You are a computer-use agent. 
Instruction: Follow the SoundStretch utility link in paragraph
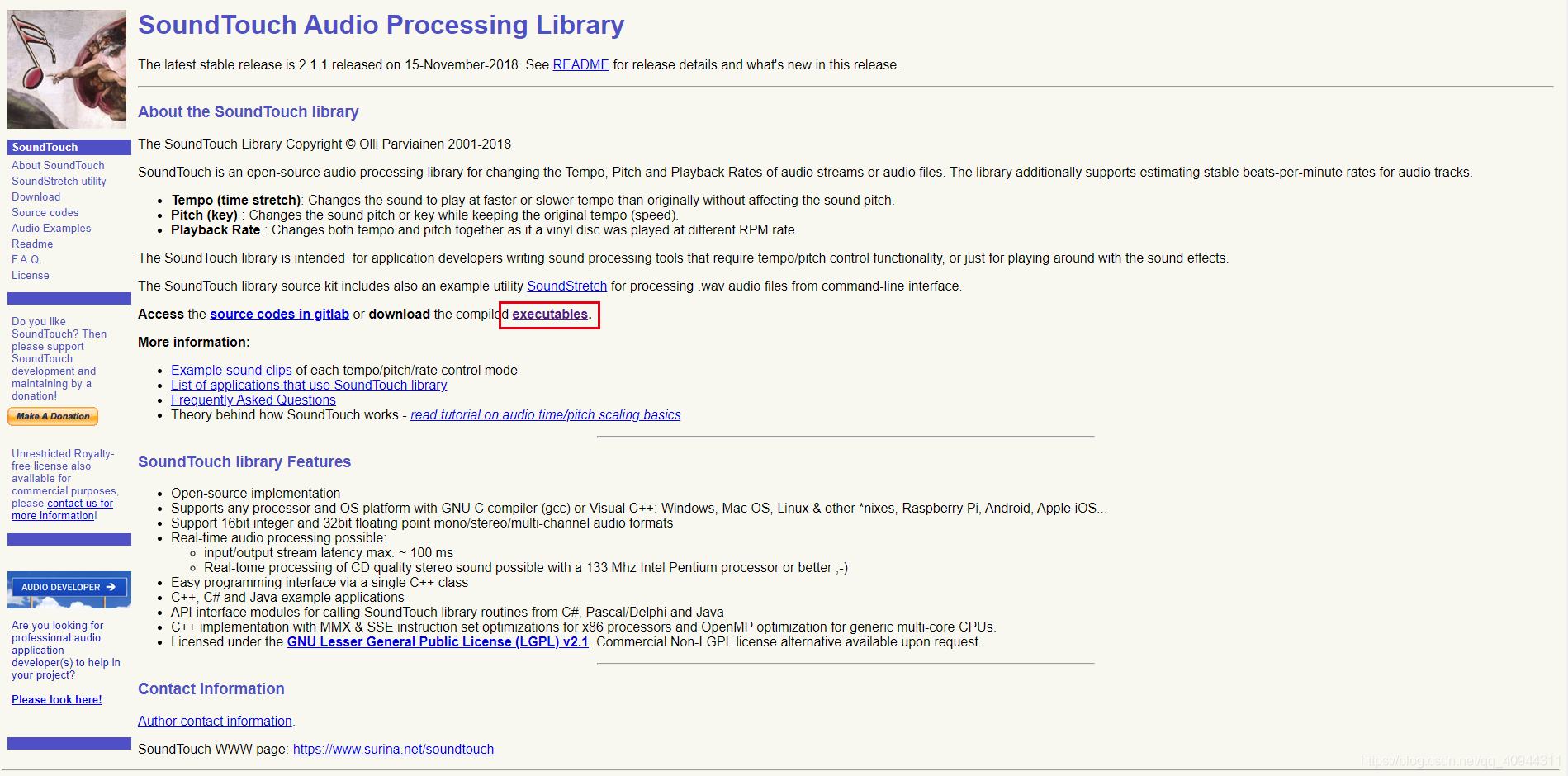click(566, 286)
